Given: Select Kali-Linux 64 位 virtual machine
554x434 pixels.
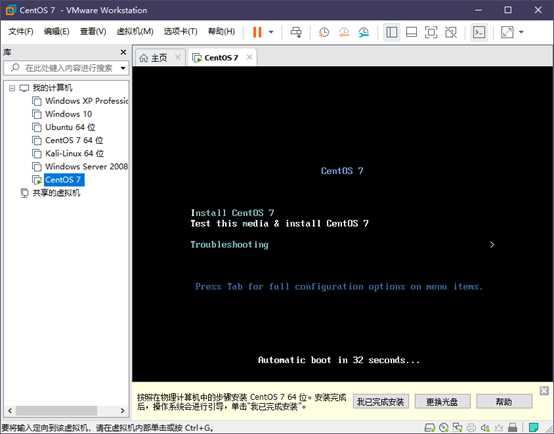Looking at the screenshot, I should [x=74, y=153].
